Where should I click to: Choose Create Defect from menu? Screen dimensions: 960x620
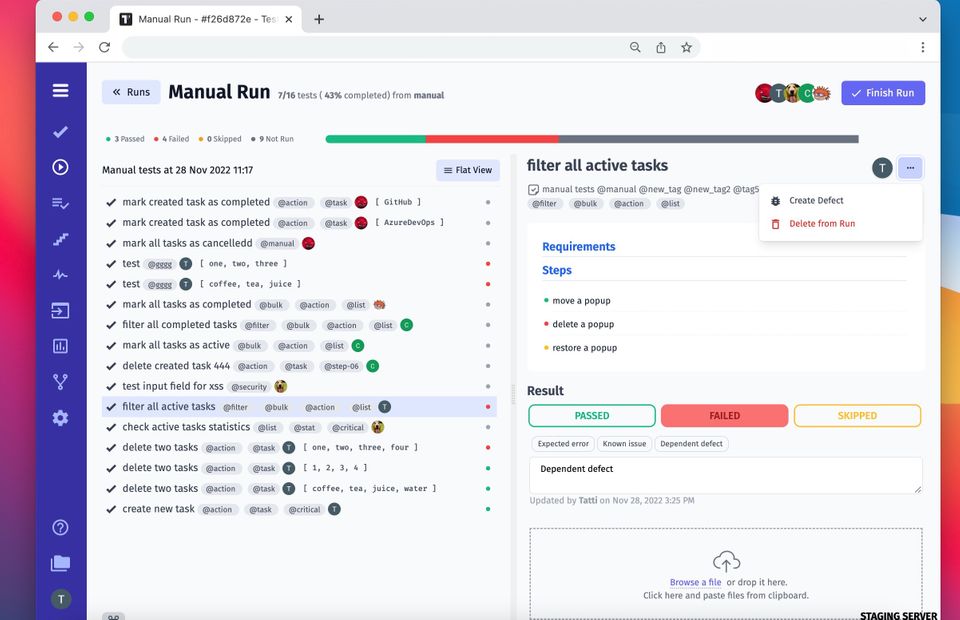[816, 200]
